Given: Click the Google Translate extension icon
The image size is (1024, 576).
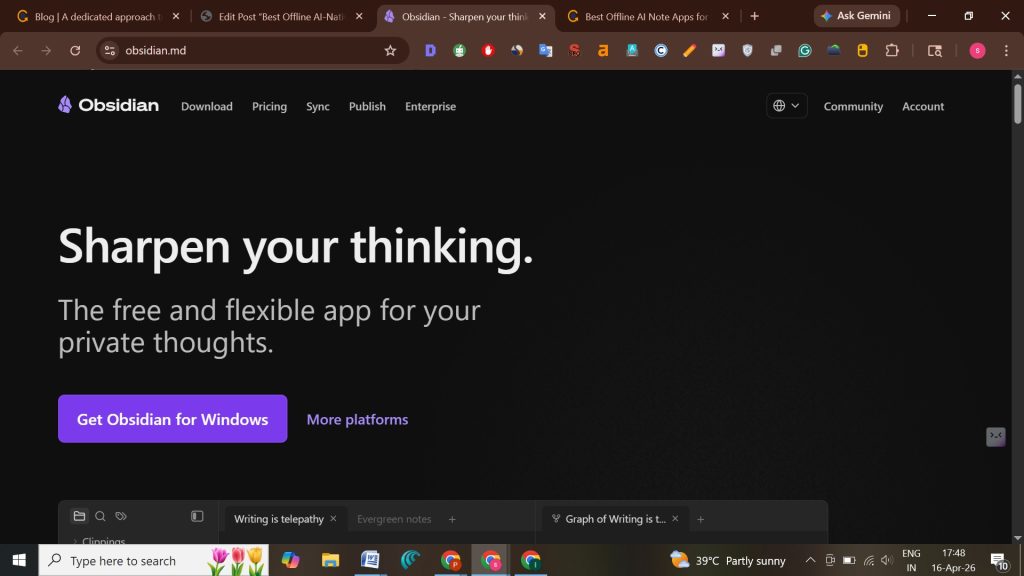Looking at the screenshot, I should pyautogui.click(x=546, y=51).
